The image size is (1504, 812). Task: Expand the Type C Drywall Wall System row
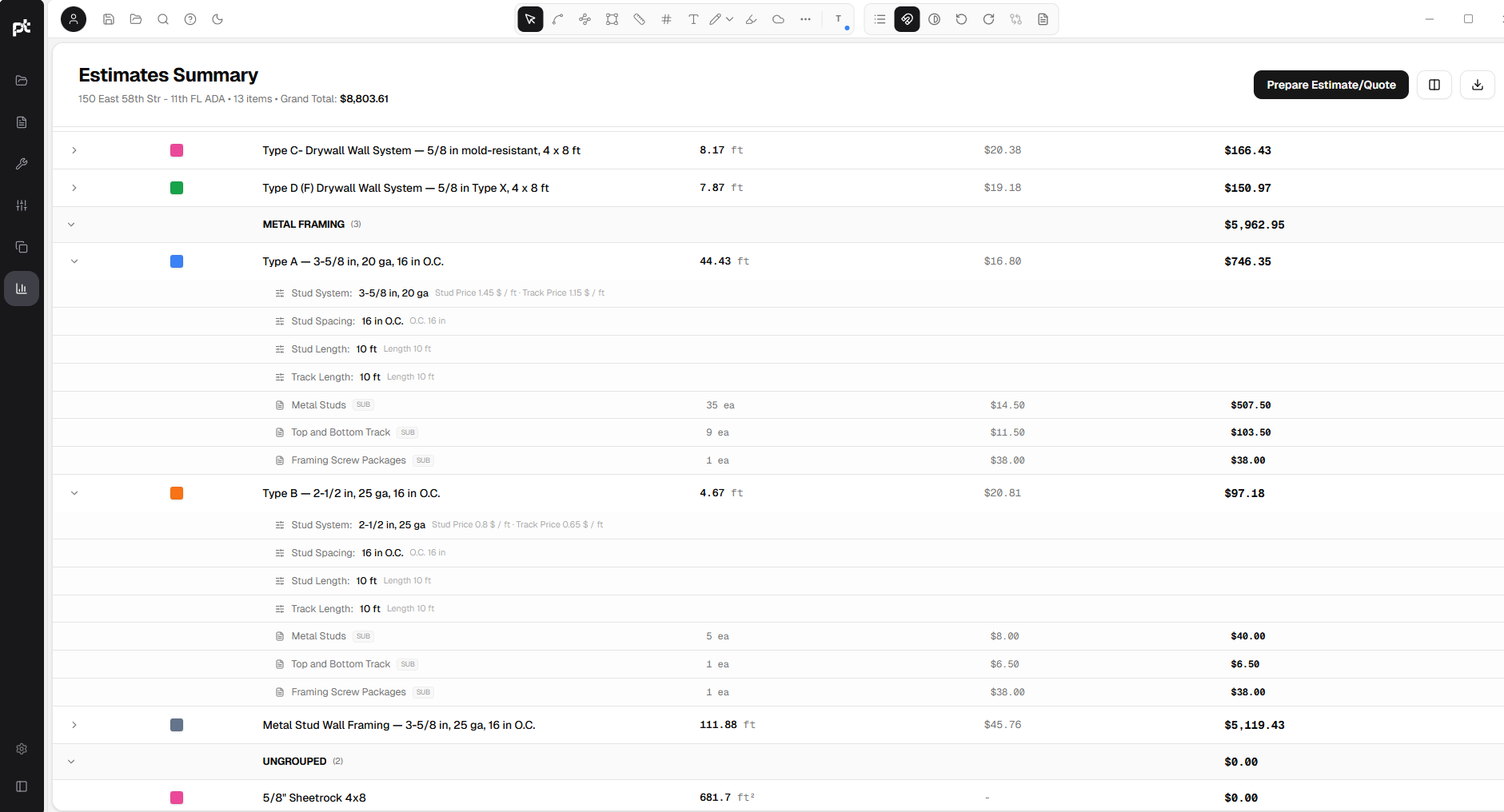[74, 150]
